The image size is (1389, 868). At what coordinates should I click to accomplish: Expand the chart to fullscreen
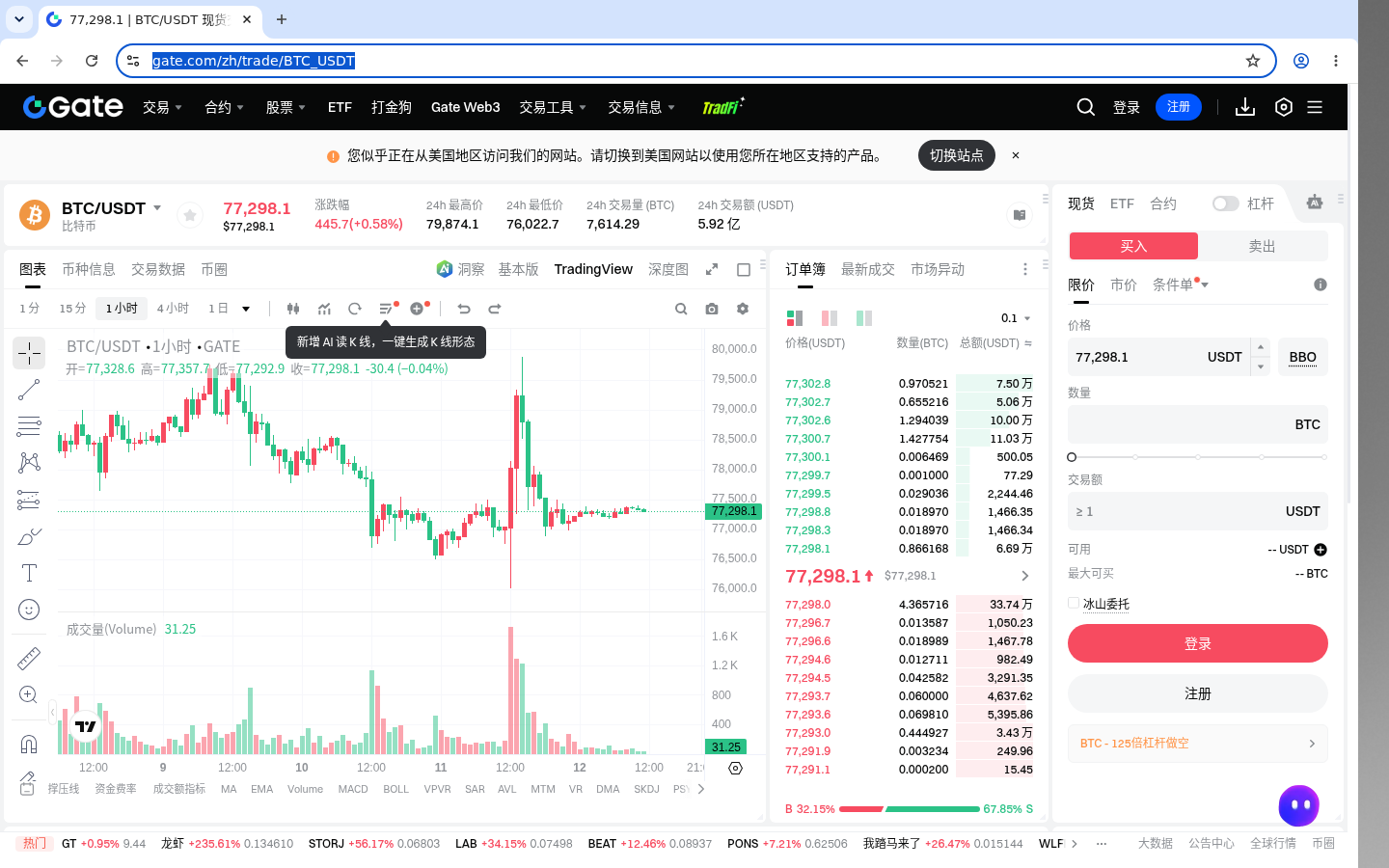pos(712,269)
